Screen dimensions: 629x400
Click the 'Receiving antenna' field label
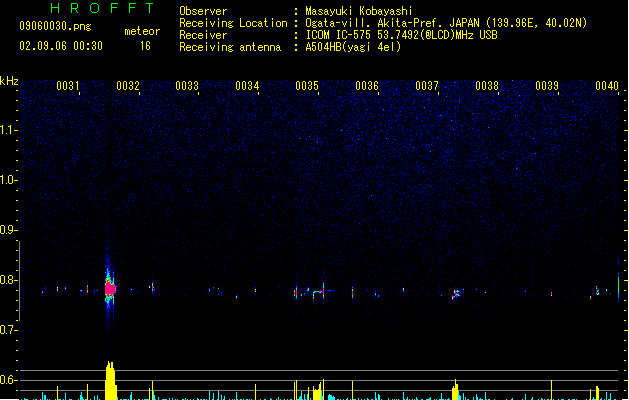[x=230, y=47]
